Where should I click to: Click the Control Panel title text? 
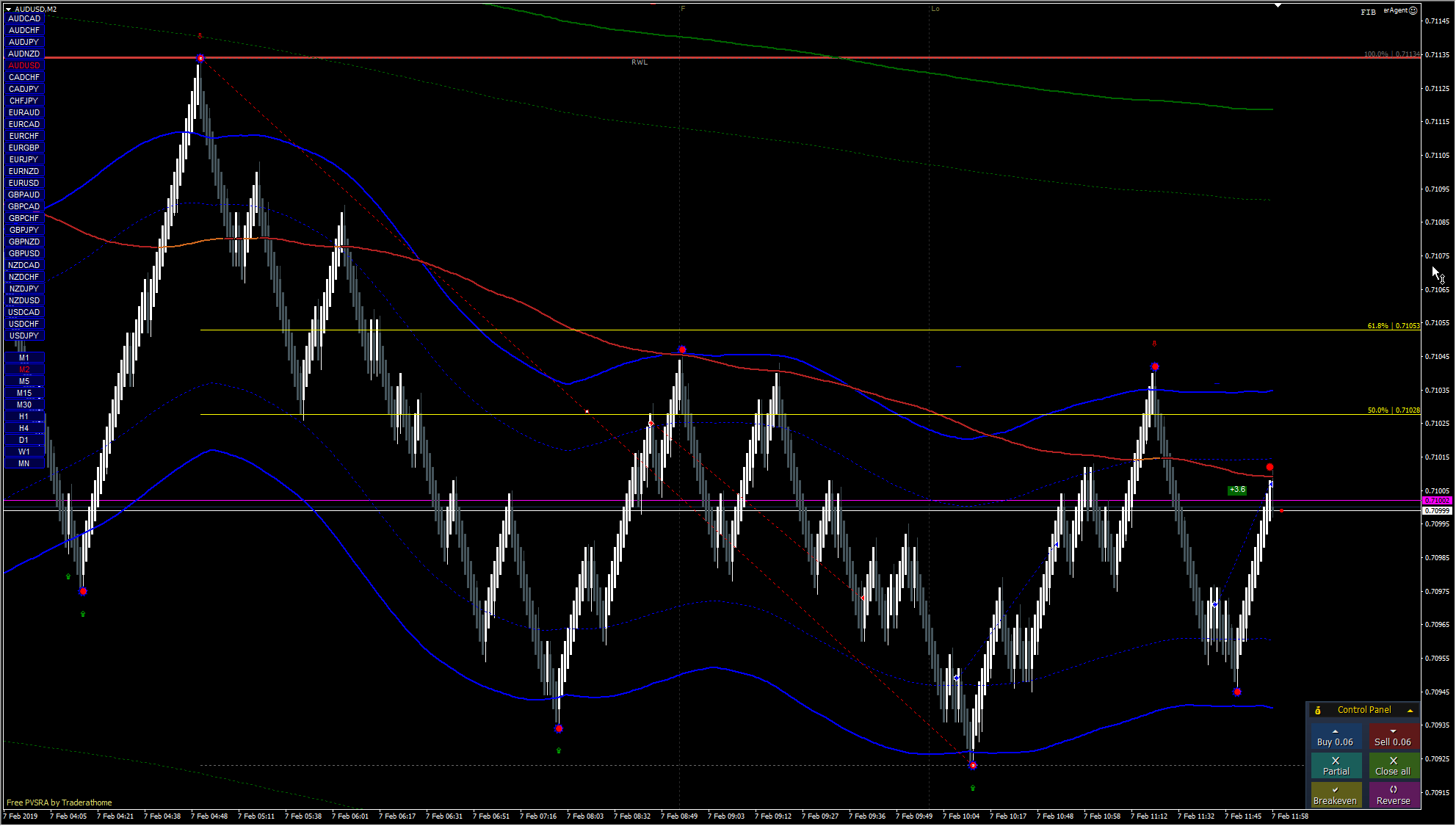click(1363, 710)
